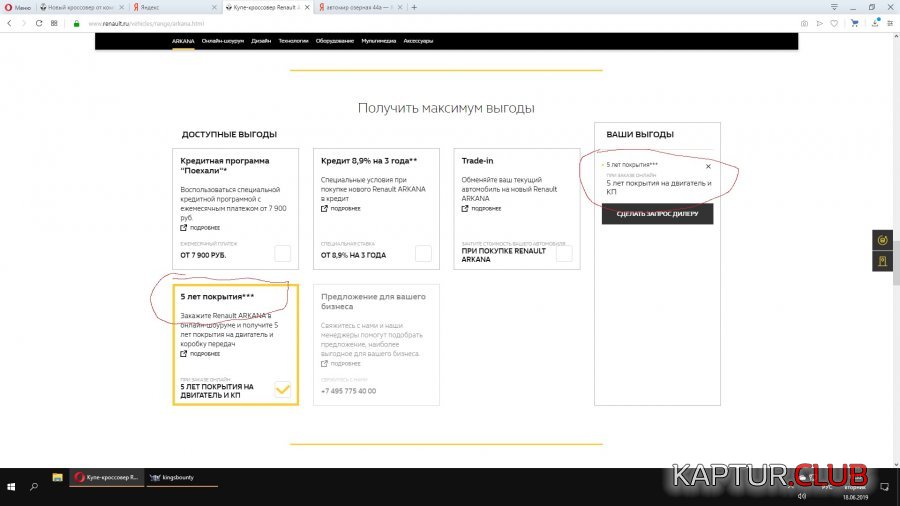Open File Explorer from taskbar
900x506 pixels.
click(x=57, y=477)
